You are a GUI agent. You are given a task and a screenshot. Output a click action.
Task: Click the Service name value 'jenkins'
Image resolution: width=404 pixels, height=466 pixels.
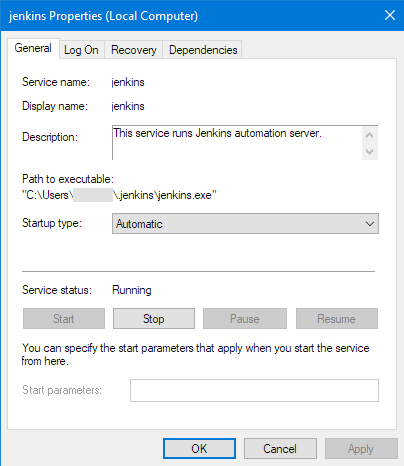coord(128,82)
